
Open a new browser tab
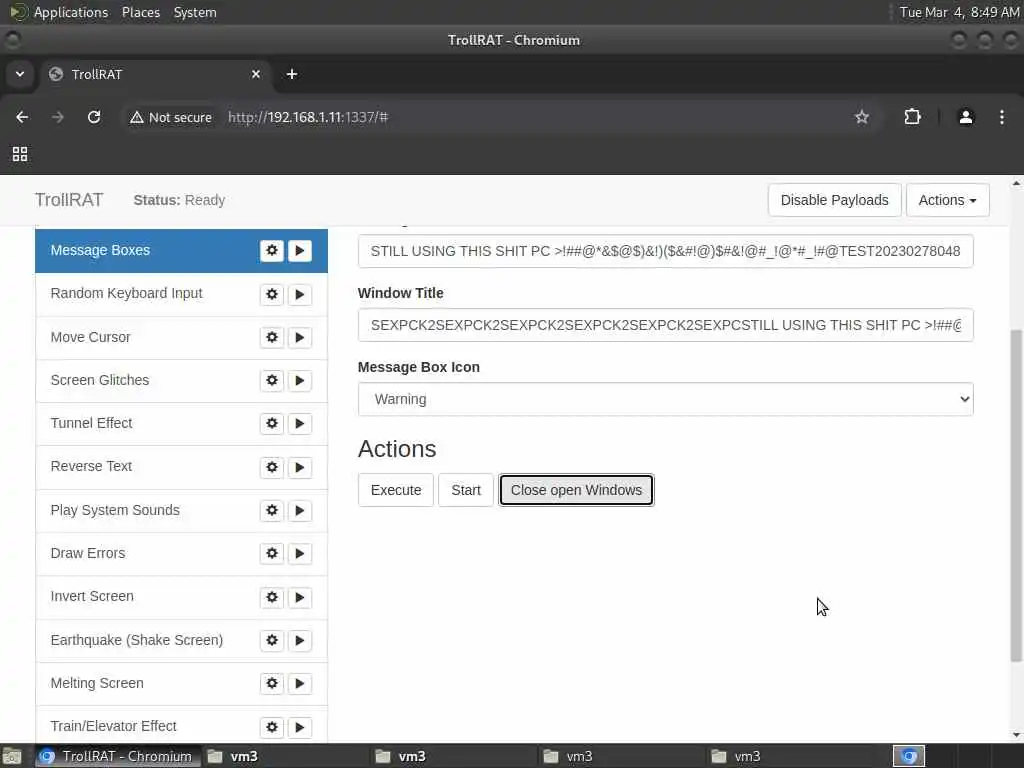pyautogui.click(x=292, y=74)
